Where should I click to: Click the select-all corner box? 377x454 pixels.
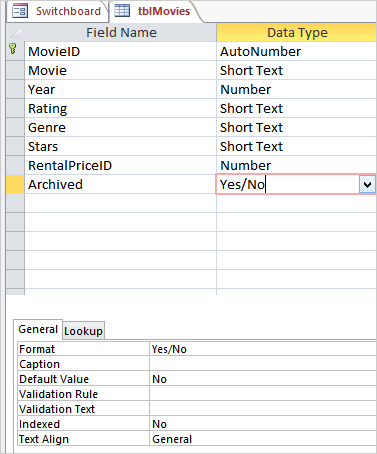point(15,32)
